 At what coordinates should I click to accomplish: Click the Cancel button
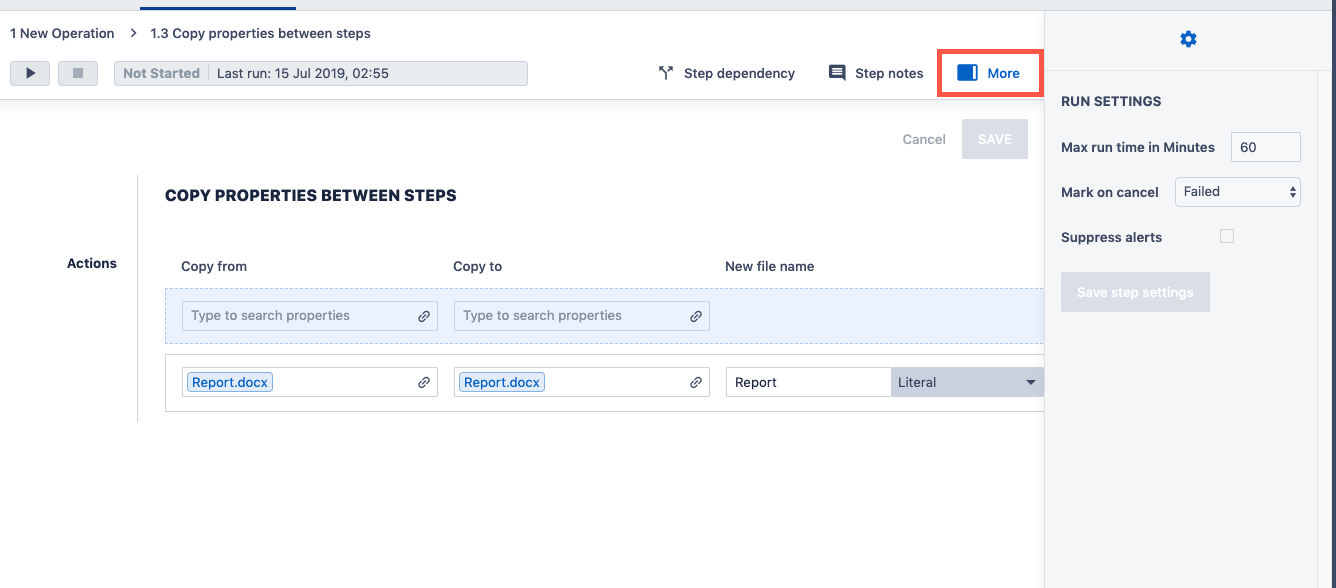[x=923, y=139]
